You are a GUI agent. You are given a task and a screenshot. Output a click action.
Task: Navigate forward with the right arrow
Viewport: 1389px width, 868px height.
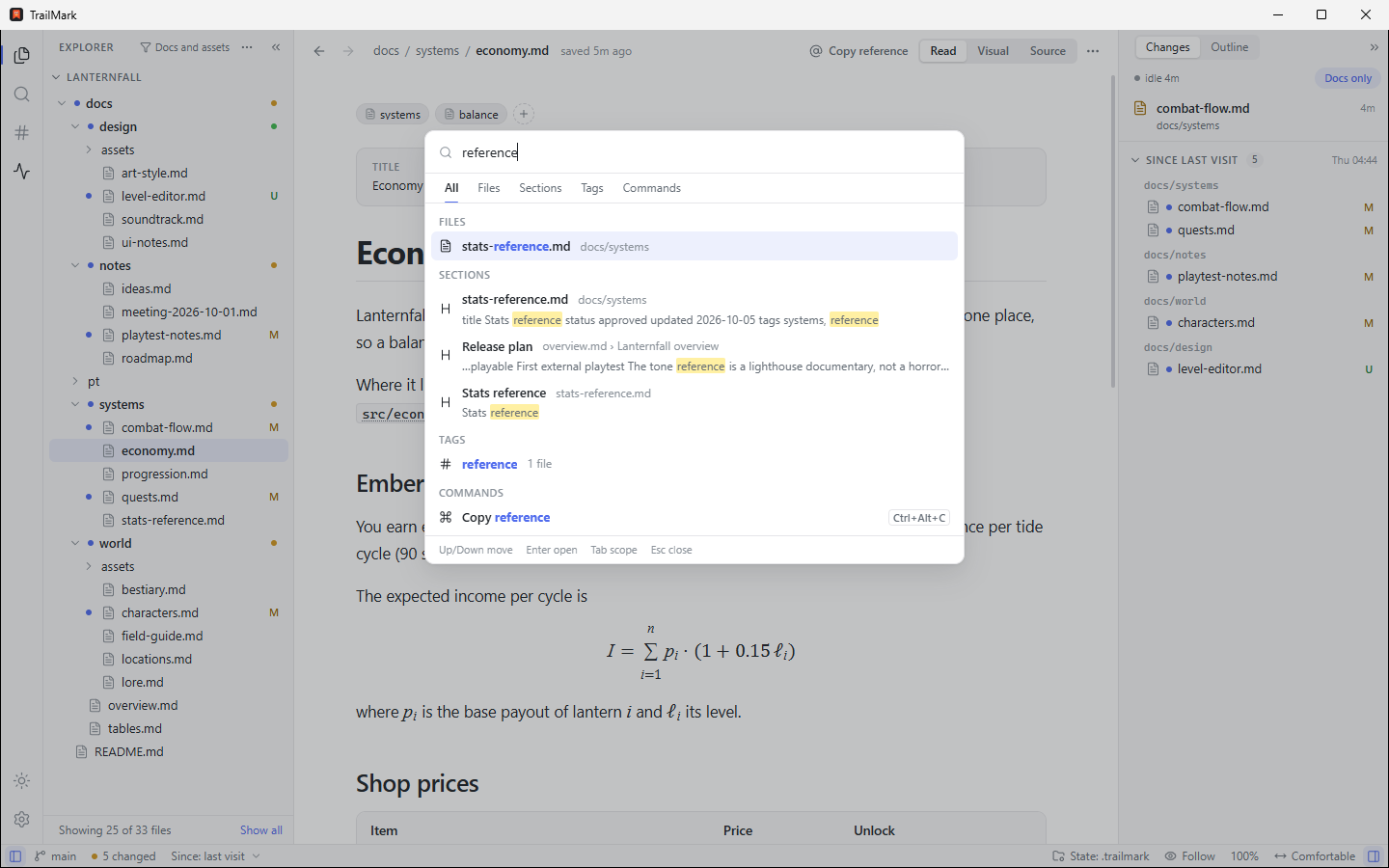click(x=348, y=51)
